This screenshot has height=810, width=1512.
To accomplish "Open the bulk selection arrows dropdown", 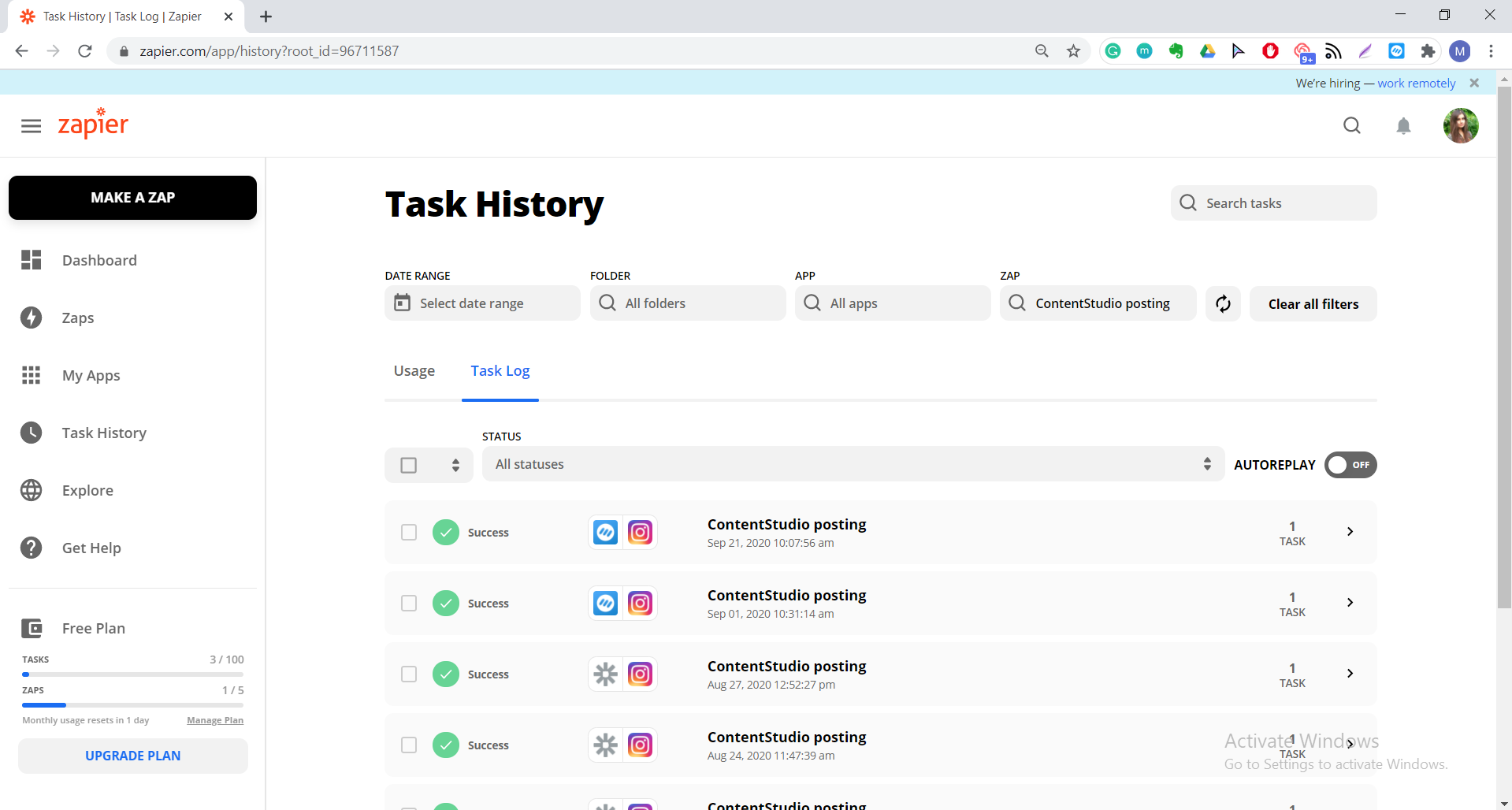I will 455,465.
